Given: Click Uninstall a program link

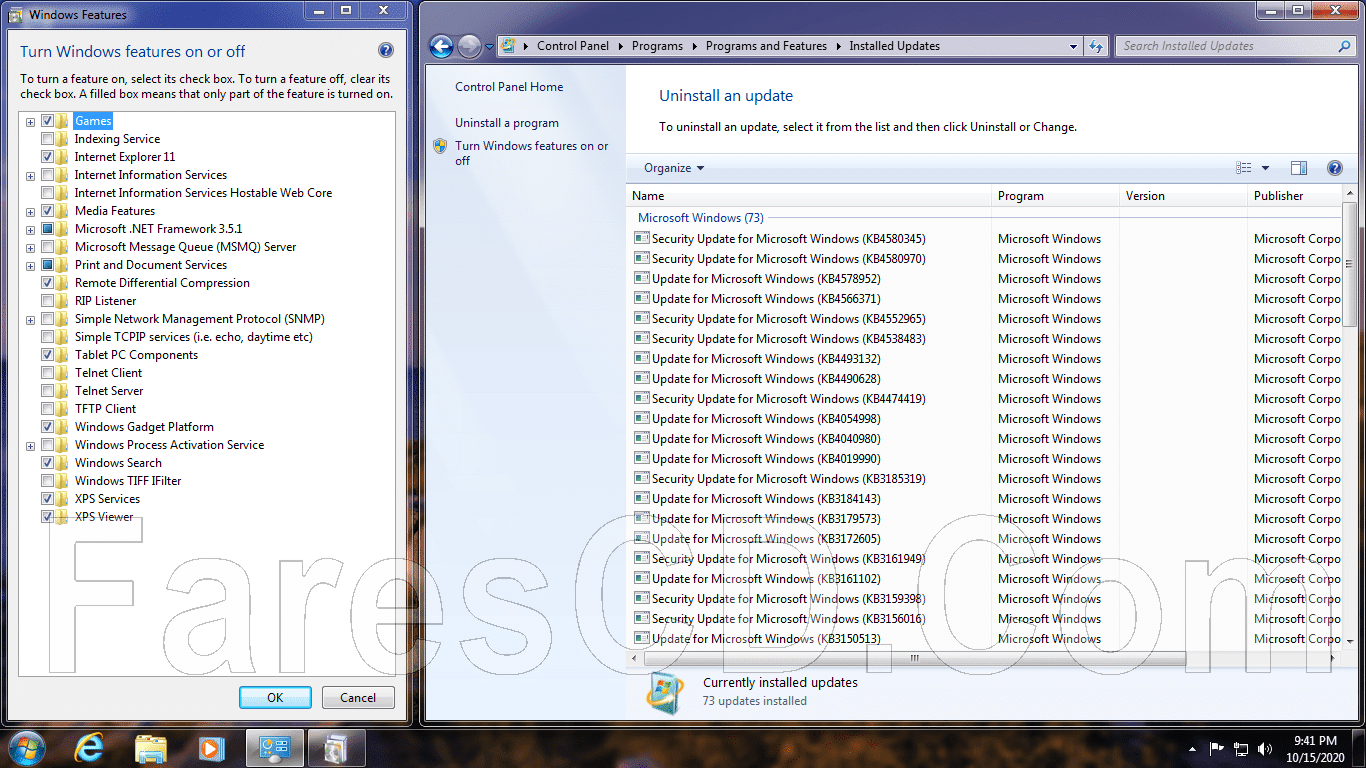Looking at the screenshot, I should point(507,123).
